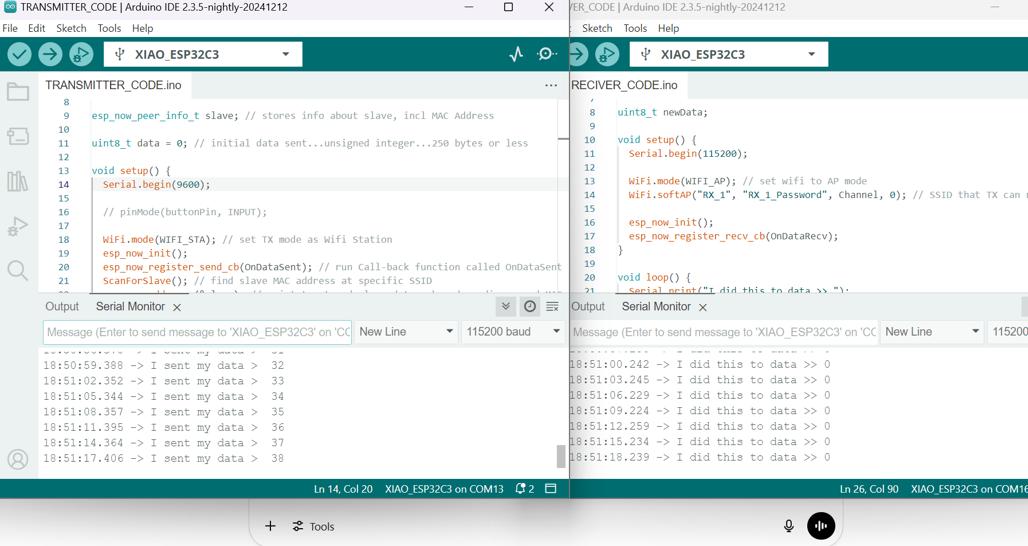The image size is (1028, 546).
Task: Open user account icon in sidebar
Action: [x=18, y=459]
